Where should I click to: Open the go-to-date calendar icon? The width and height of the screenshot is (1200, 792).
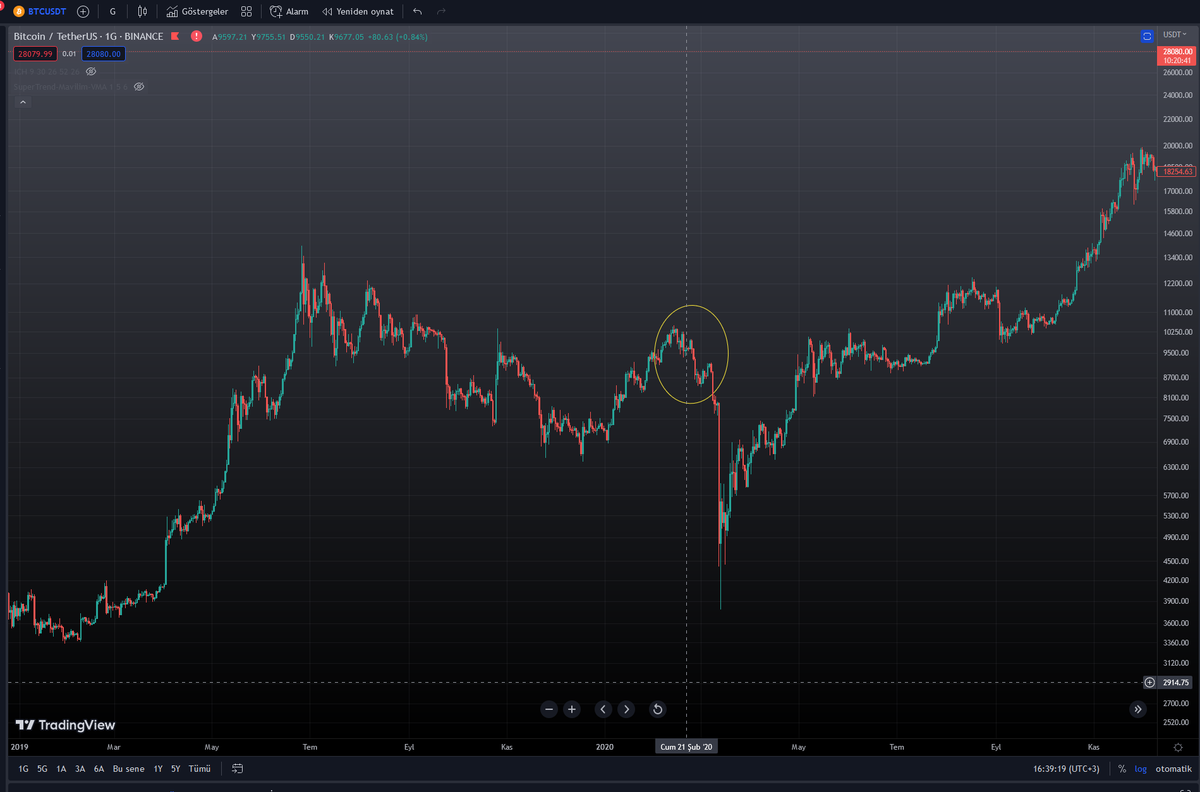click(237, 769)
